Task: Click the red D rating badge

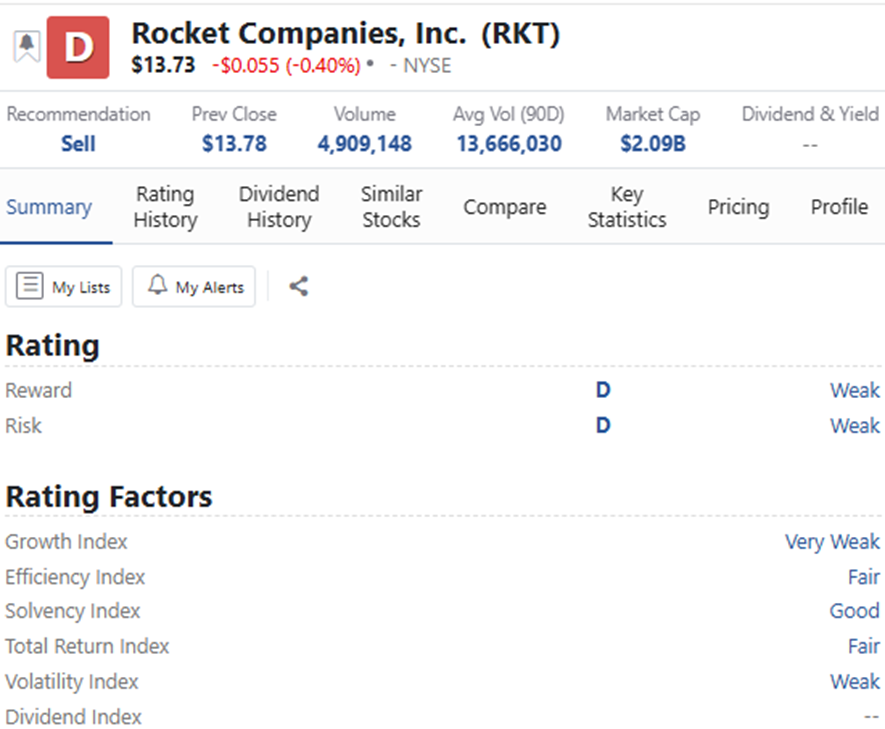Action: [78, 47]
